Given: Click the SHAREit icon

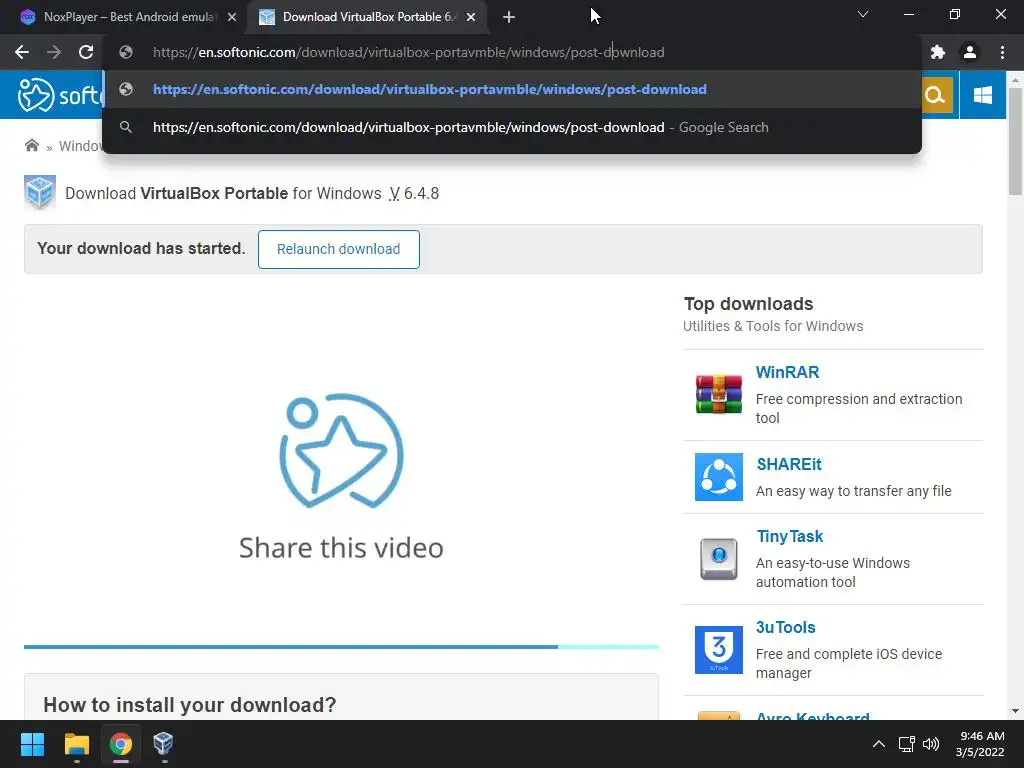Looking at the screenshot, I should click(718, 477).
